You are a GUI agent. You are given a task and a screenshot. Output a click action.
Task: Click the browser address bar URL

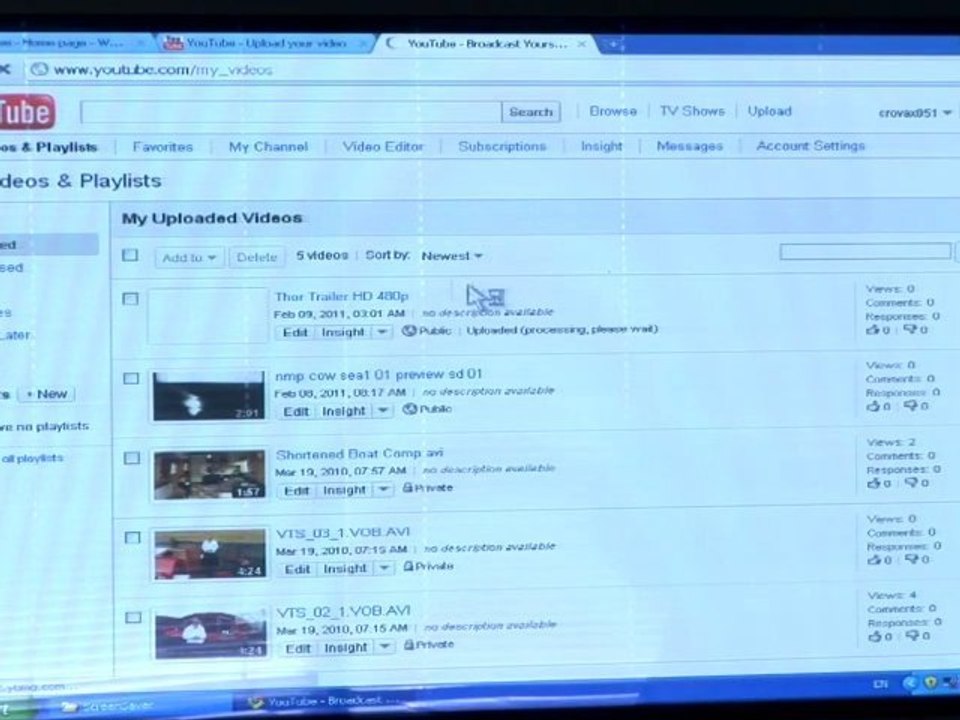click(x=163, y=70)
